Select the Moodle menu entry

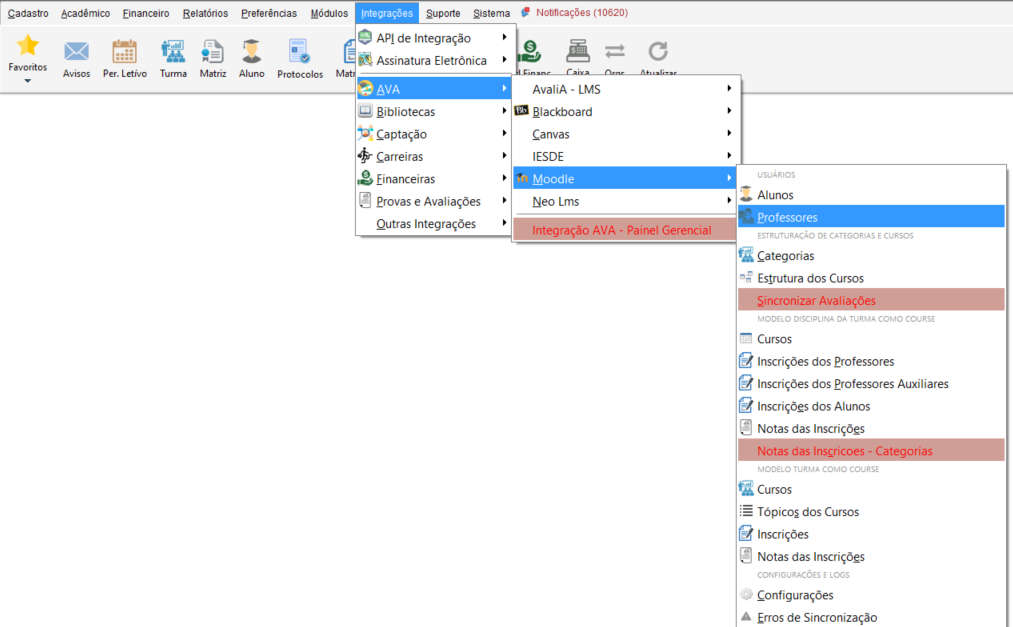click(624, 178)
